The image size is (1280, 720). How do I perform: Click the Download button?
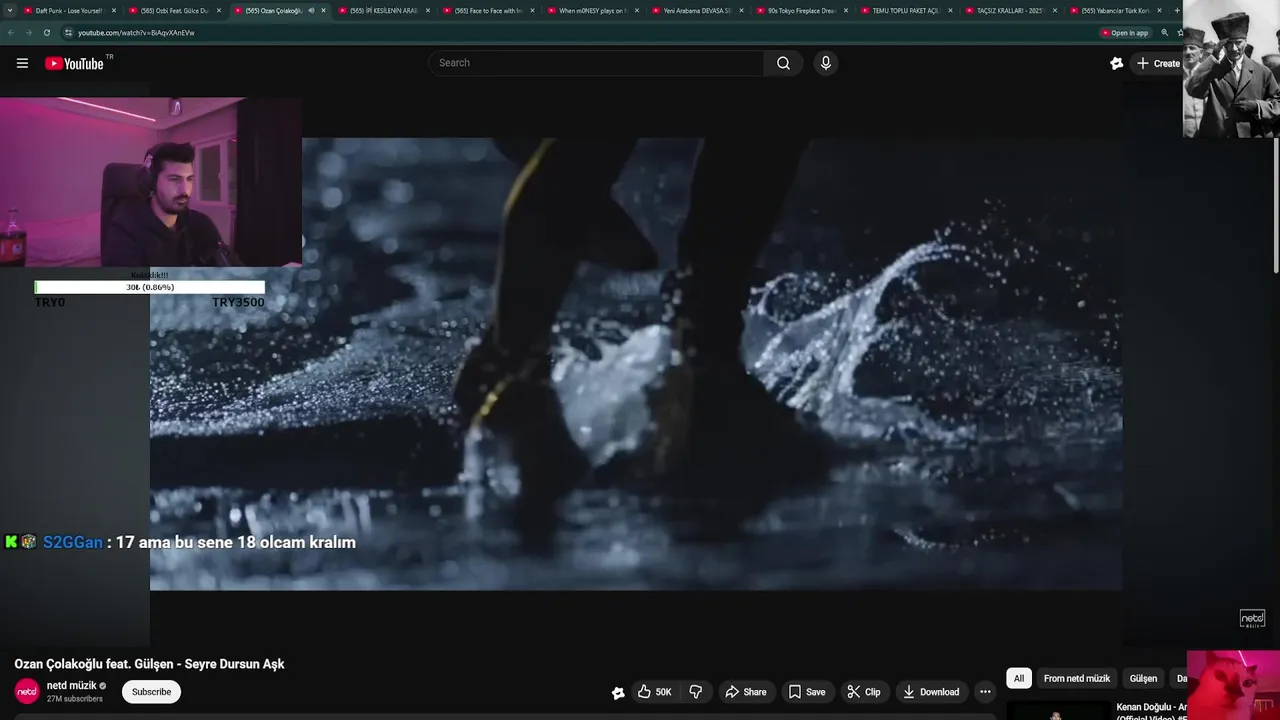pos(931,692)
